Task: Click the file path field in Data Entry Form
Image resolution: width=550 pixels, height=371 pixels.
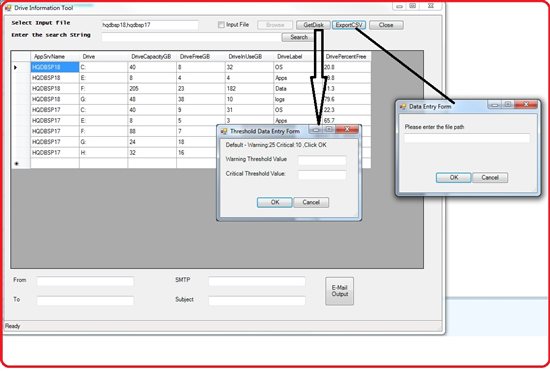Action: pos(467,138)
